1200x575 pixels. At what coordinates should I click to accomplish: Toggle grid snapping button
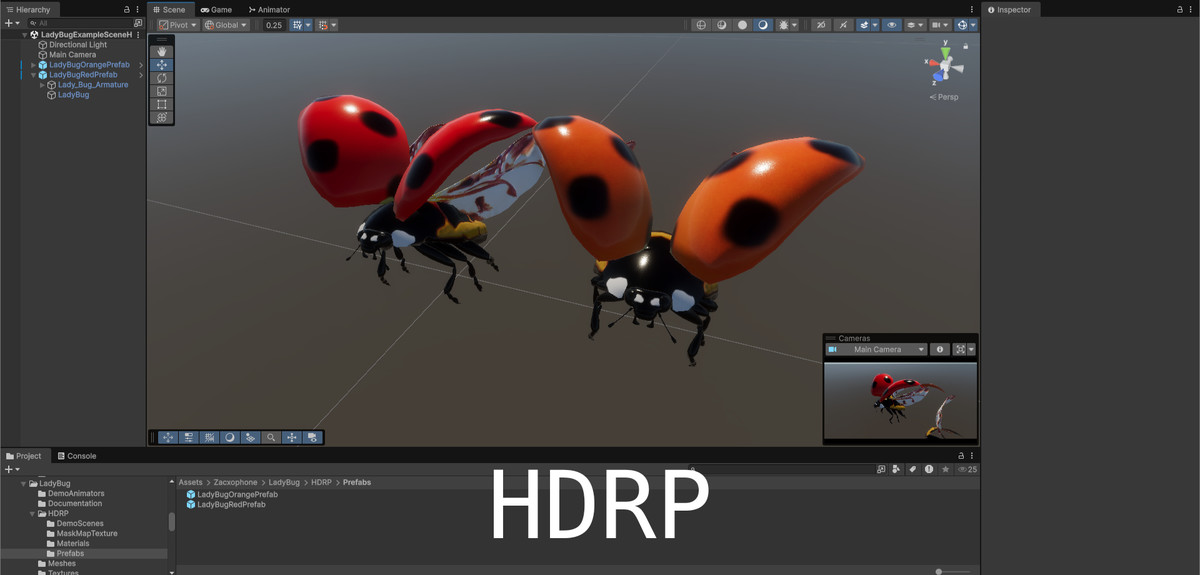pyautogui.click(x=297, y=25)
